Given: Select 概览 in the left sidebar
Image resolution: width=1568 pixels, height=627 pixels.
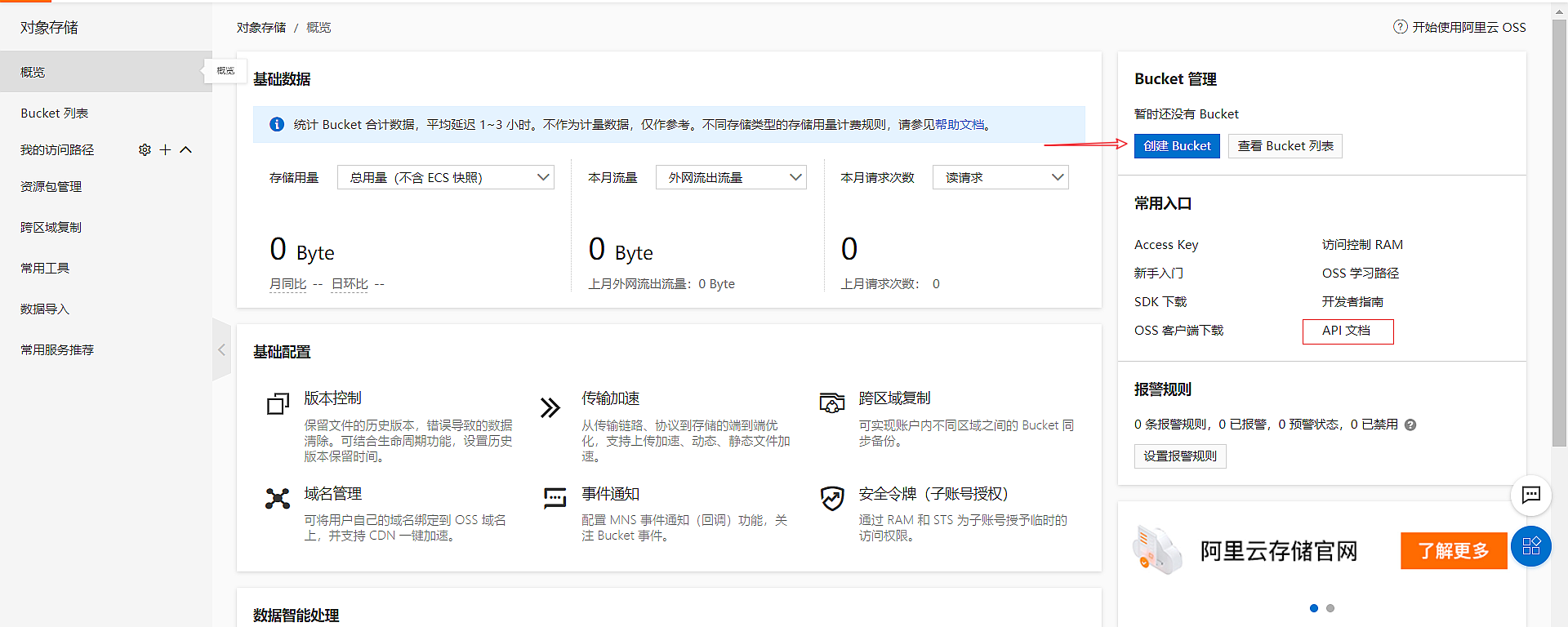Looking at the screenshot, I should coord(106,72).
